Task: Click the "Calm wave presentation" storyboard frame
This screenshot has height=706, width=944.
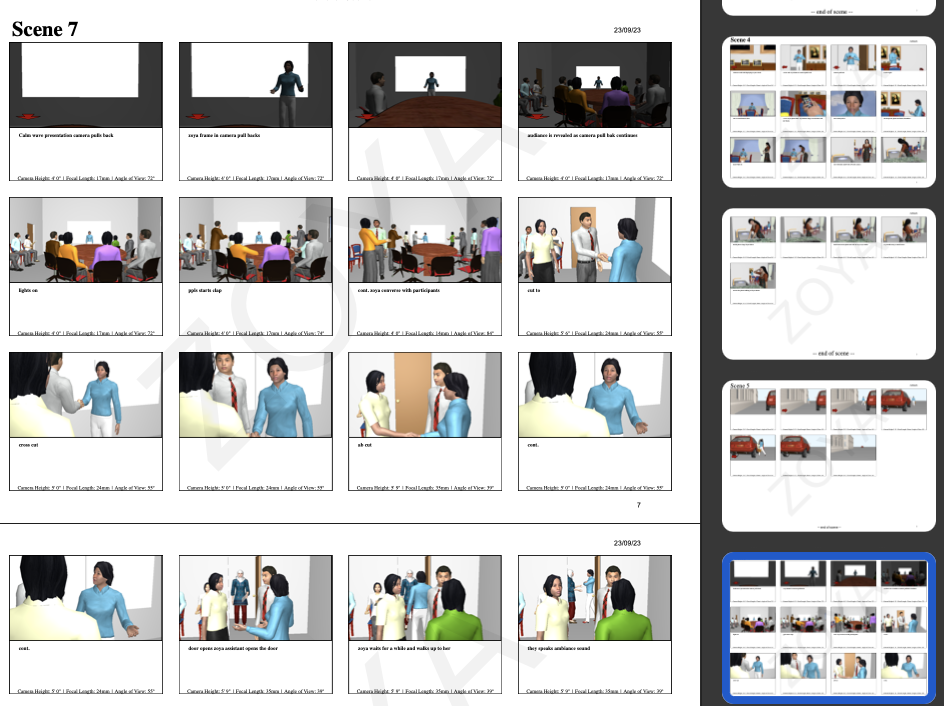Action: pyautogui.click(x=85, y=85)
